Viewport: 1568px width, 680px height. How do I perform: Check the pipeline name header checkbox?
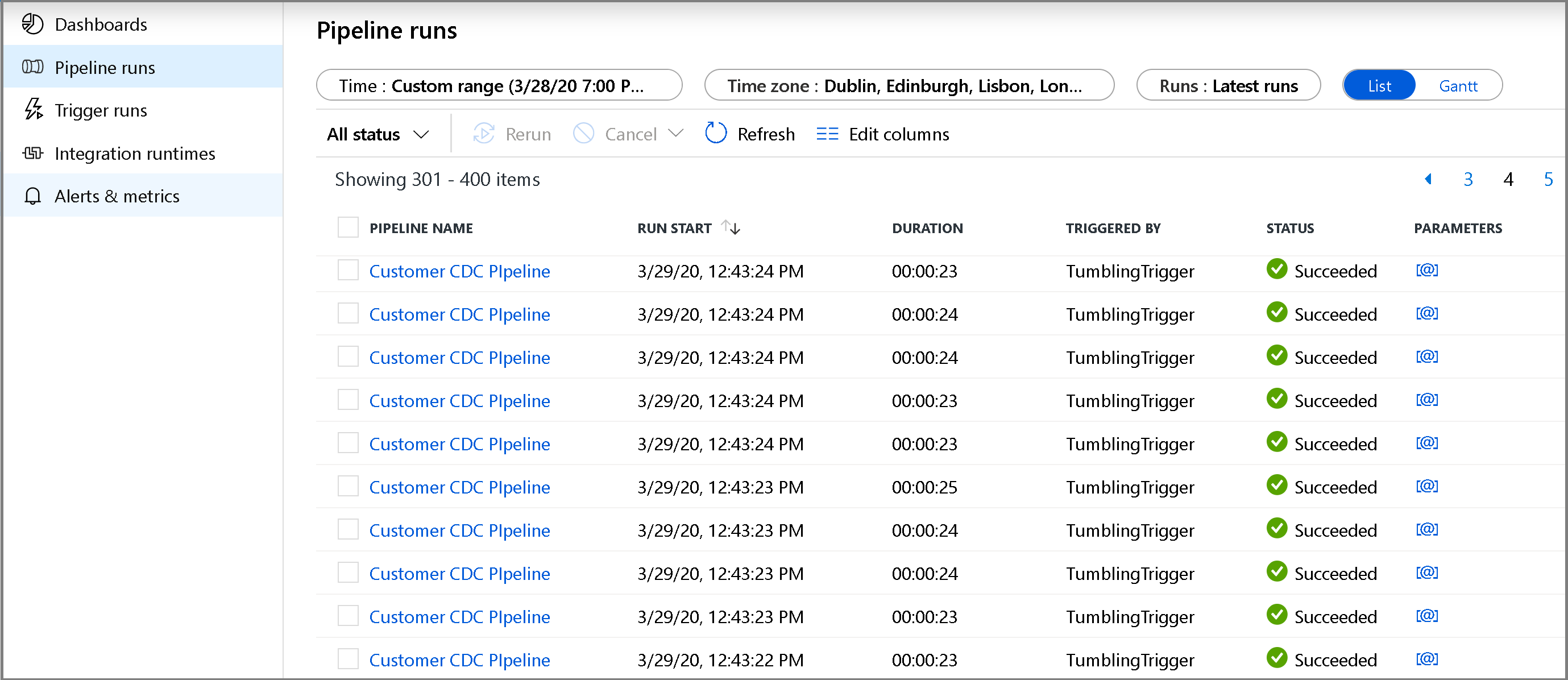(x=347, y=227)
